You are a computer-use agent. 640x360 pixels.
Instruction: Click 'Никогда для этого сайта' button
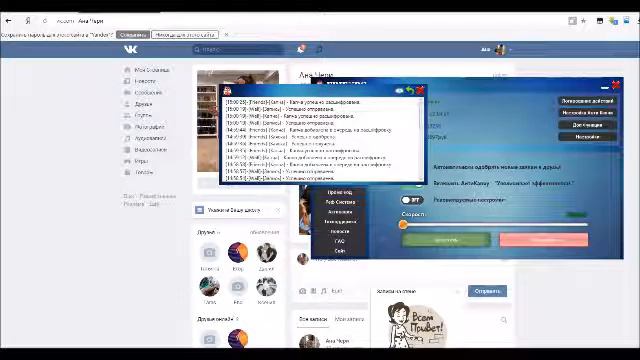pyautogui.click(x=185, y=35)
